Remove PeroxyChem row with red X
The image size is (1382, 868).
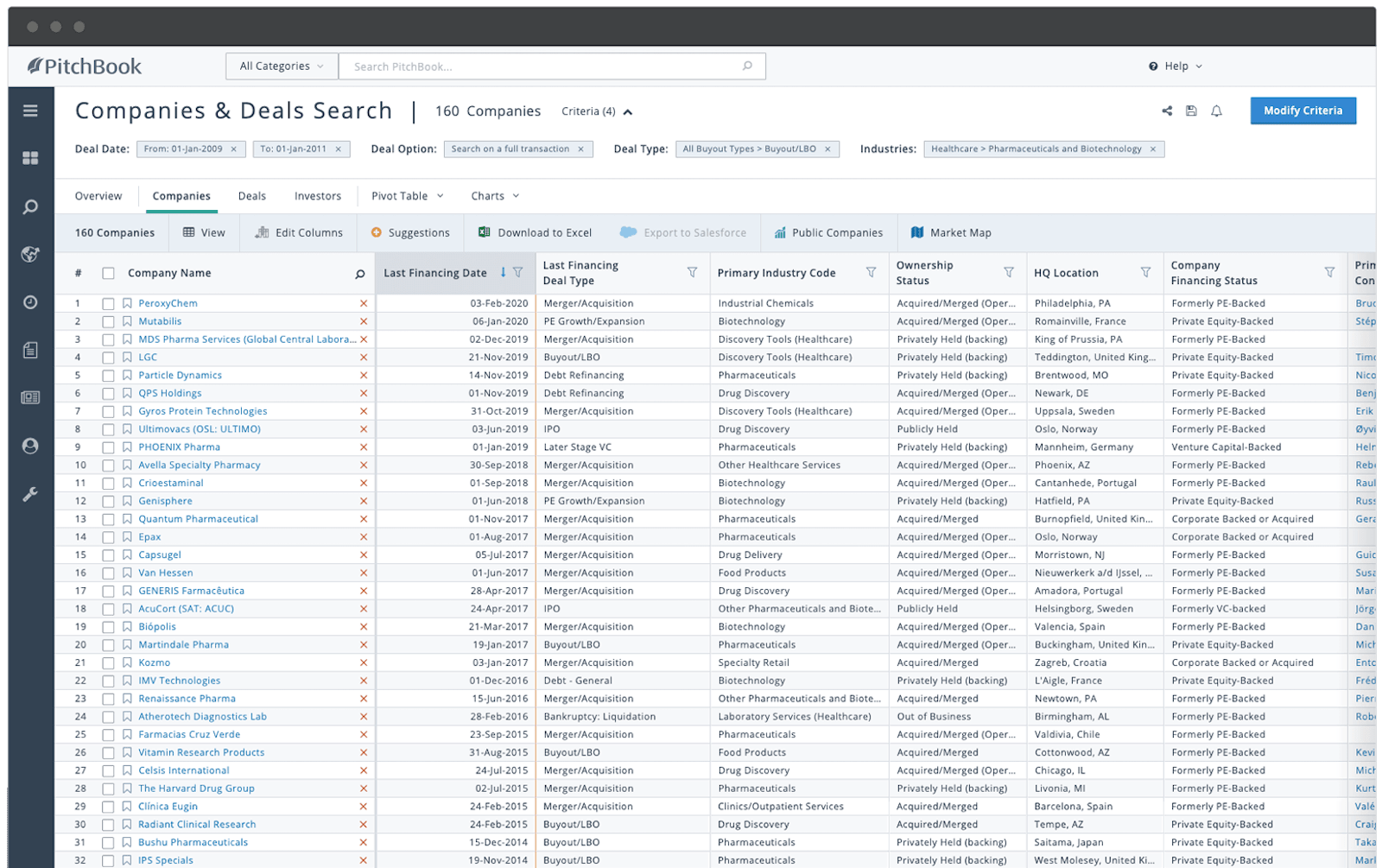point(364,303)
